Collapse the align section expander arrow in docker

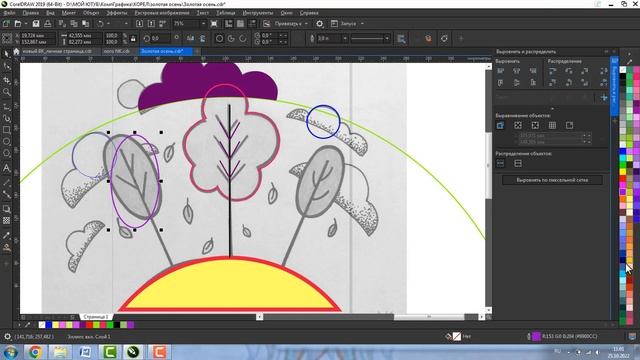pos(552,109)
